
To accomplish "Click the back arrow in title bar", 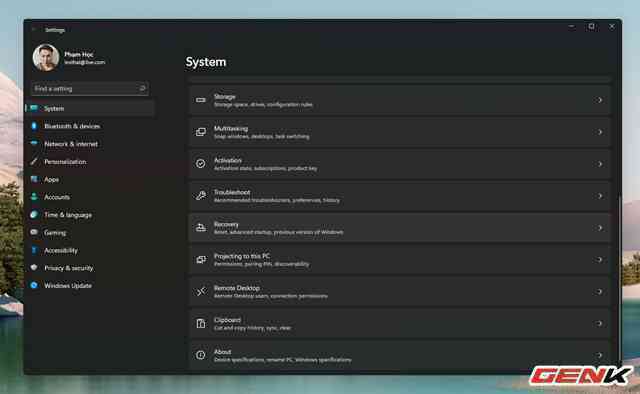I will (x=34, y=30).
